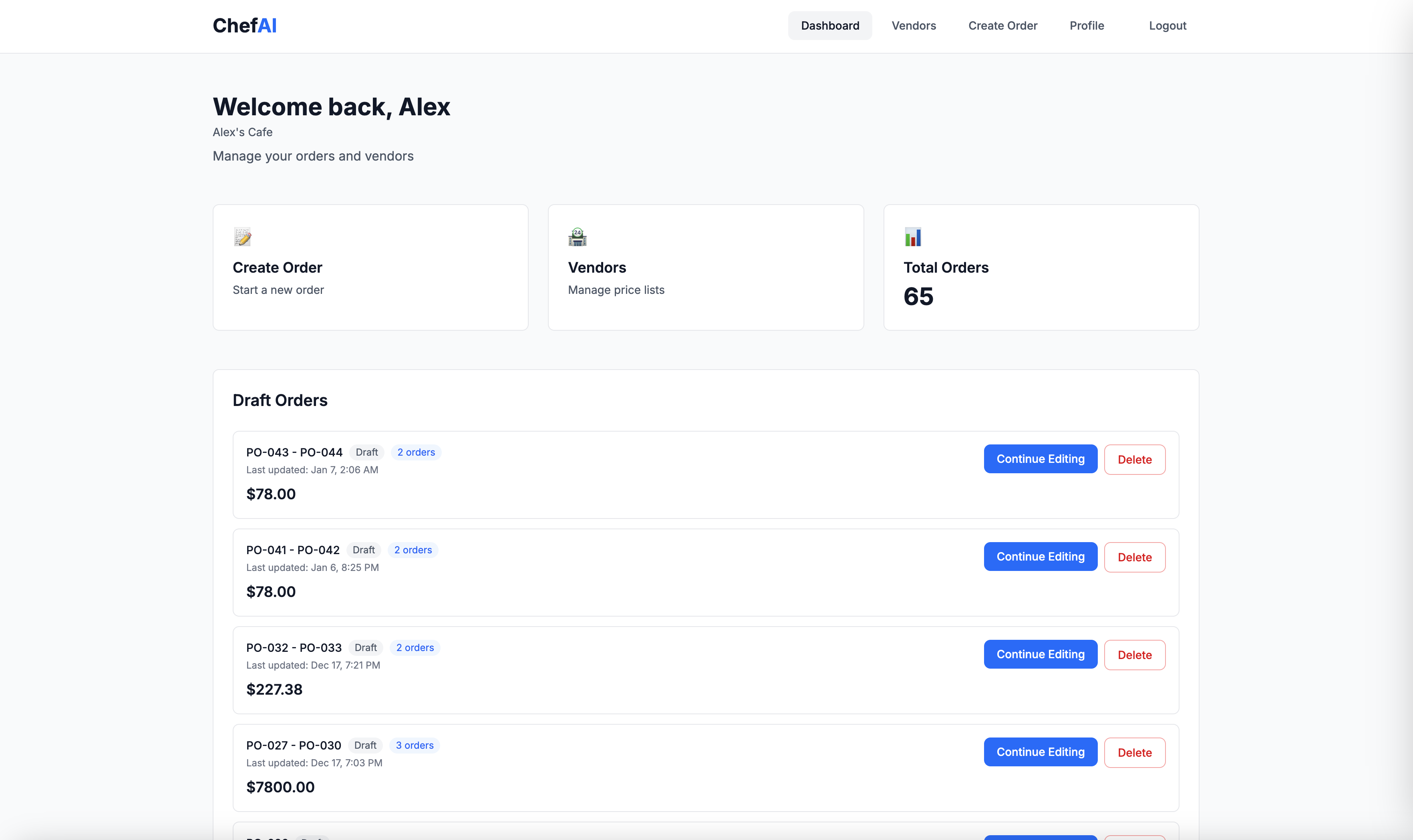Continue editing draft PO-041 - PO-042
The image size is (1413, 840).
click(1040, 557)
